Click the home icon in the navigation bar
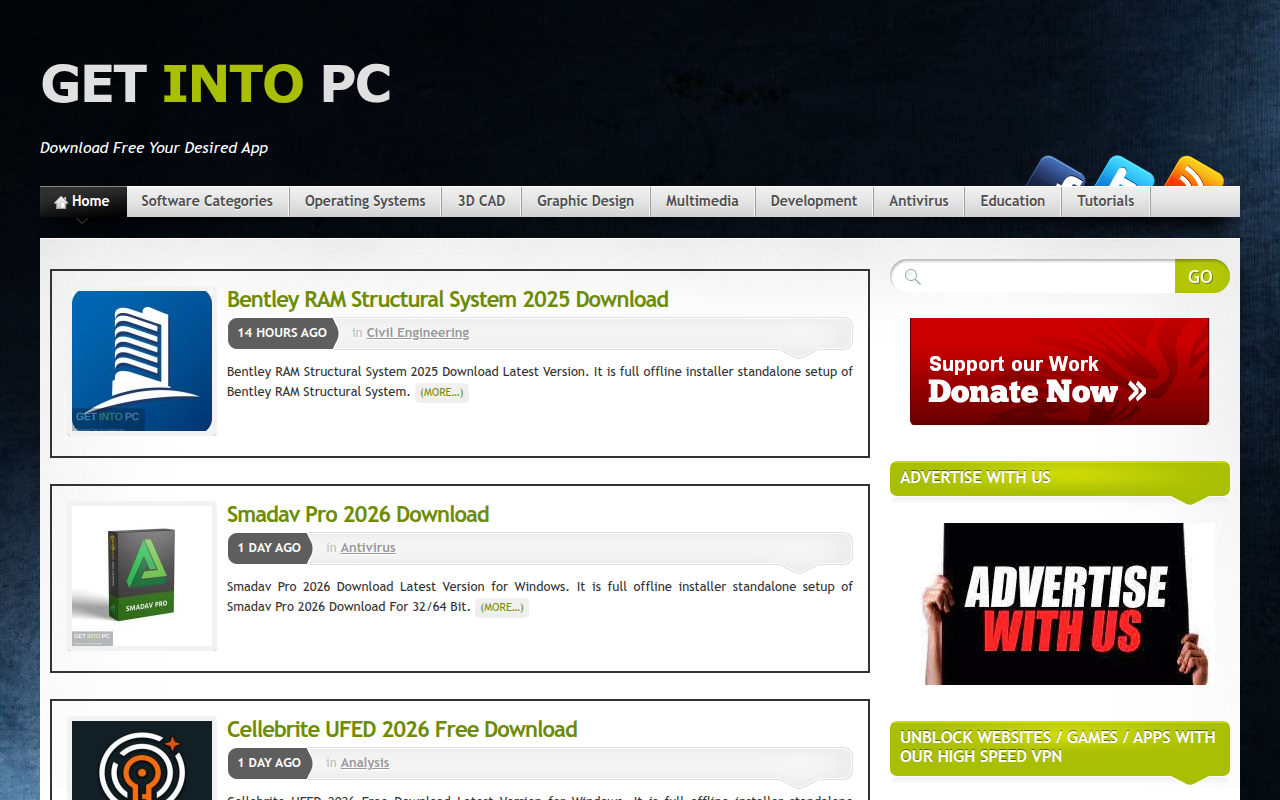This screenshot has width=1280, height=800. click(61, 202)
